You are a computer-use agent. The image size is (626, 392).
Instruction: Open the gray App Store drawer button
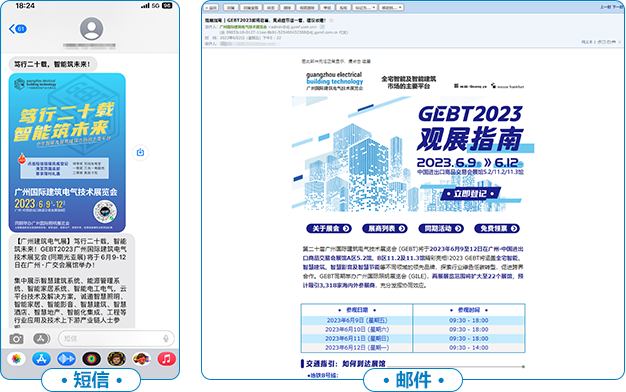coord(41,339)
